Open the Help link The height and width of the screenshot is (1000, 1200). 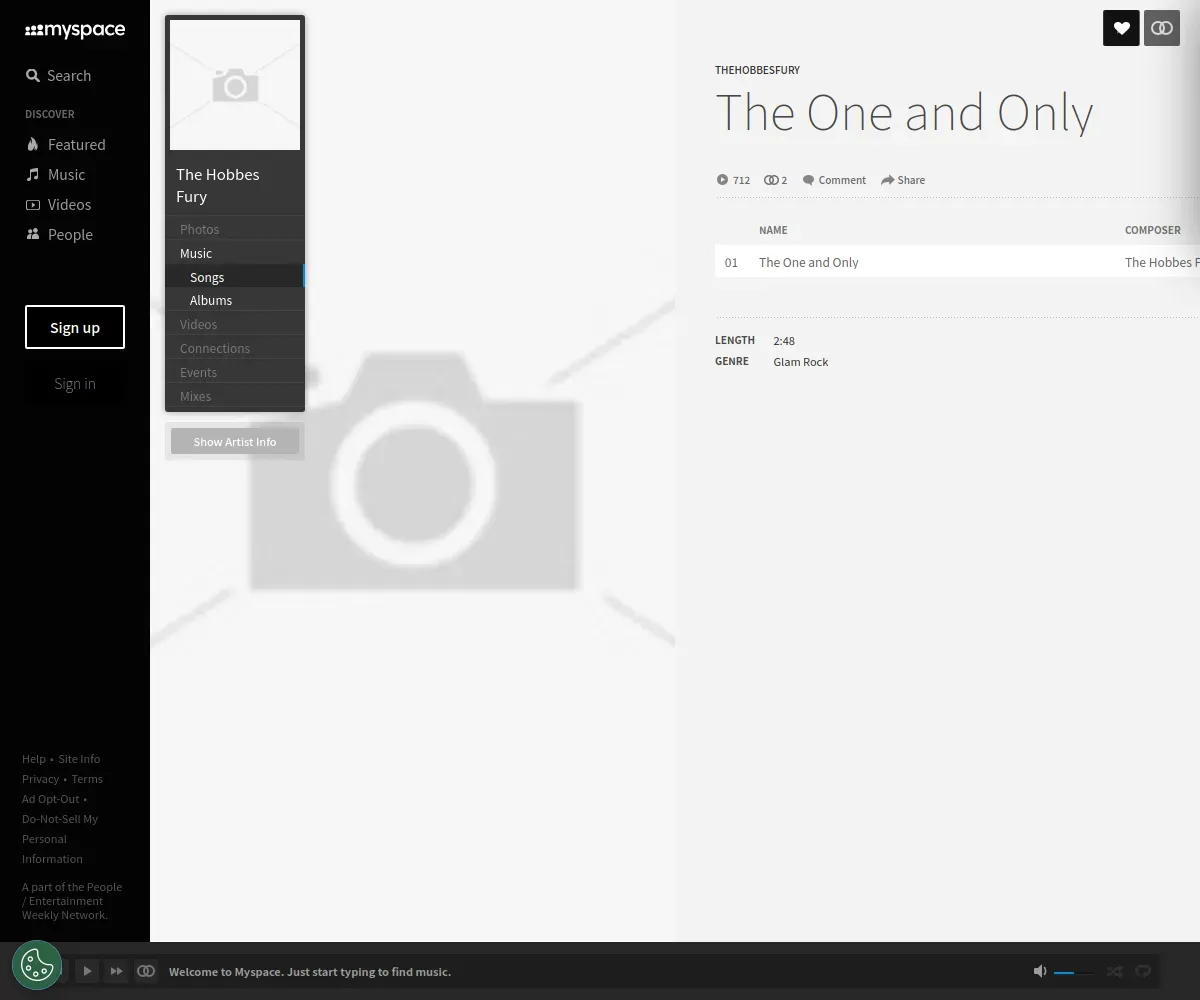[x=34, y=759]
